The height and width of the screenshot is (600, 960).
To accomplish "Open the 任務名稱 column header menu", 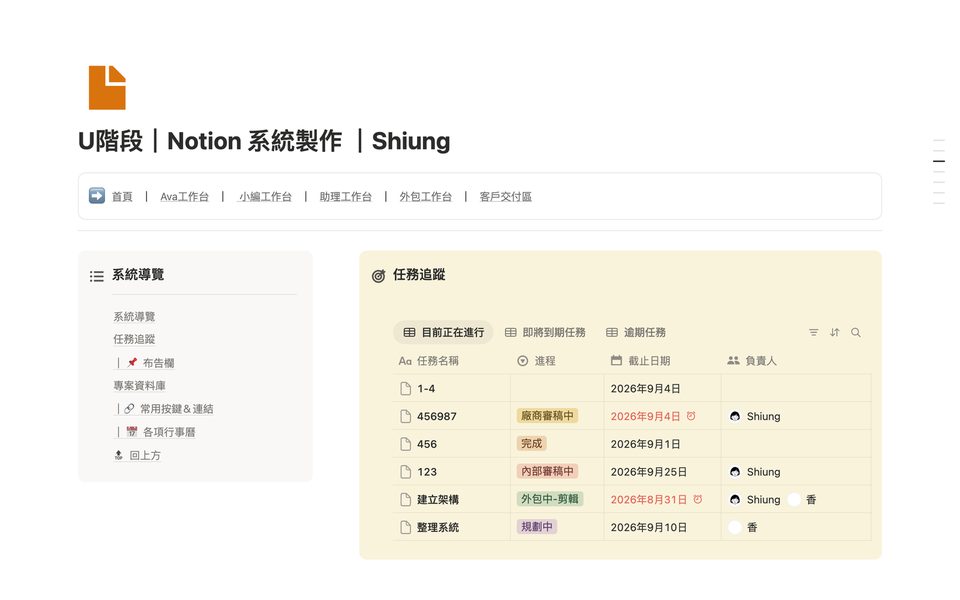I will pos(429,361).
